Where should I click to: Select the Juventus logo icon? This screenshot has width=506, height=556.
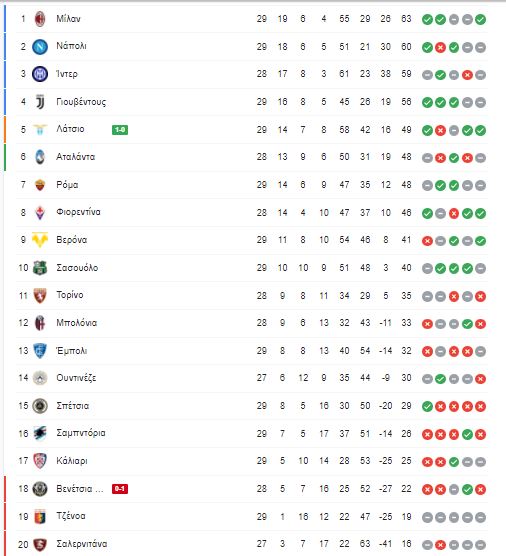click(40, 102)
